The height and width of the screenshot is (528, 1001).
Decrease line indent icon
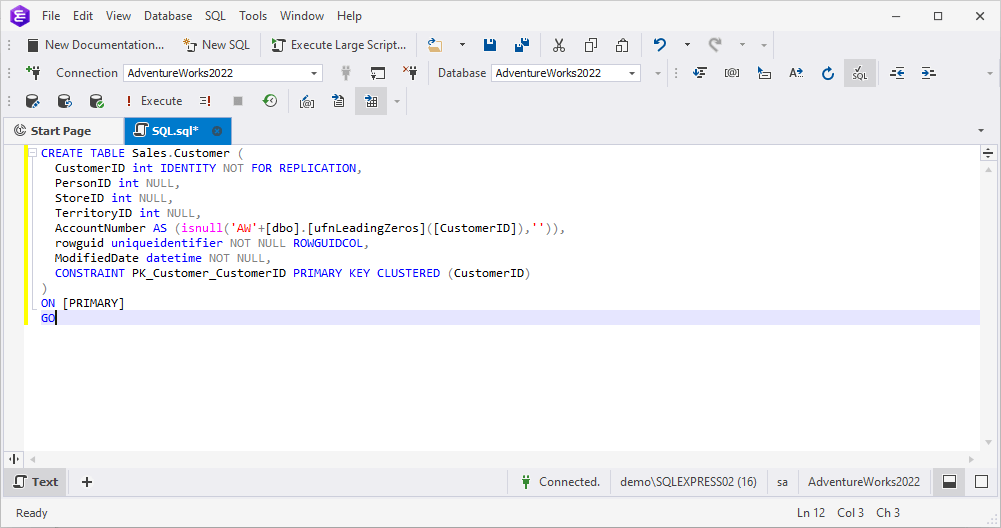pyautogui.click(x=897, y=73)
